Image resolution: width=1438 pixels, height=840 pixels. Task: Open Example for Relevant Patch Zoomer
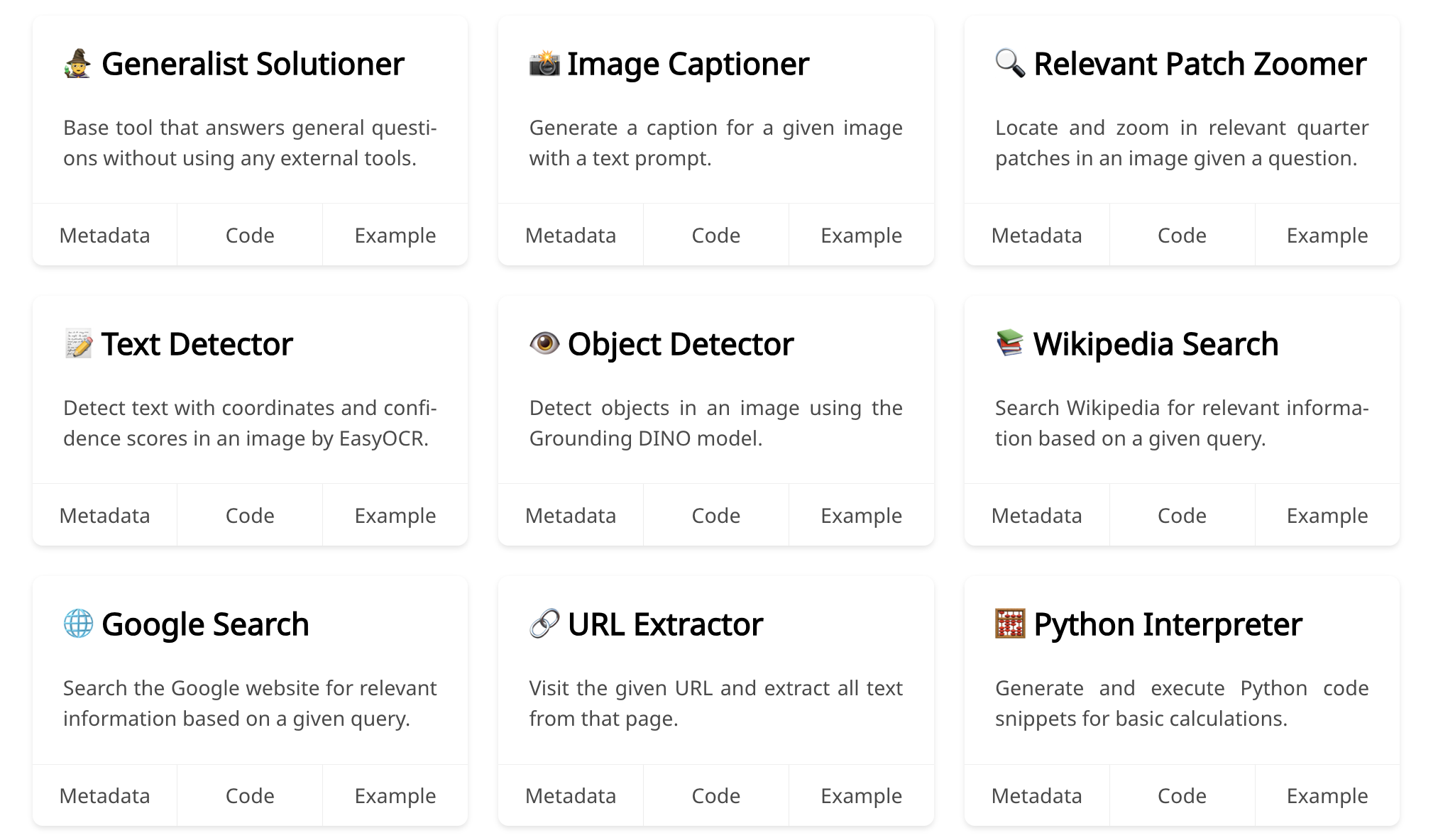(x=1327, y=235)
